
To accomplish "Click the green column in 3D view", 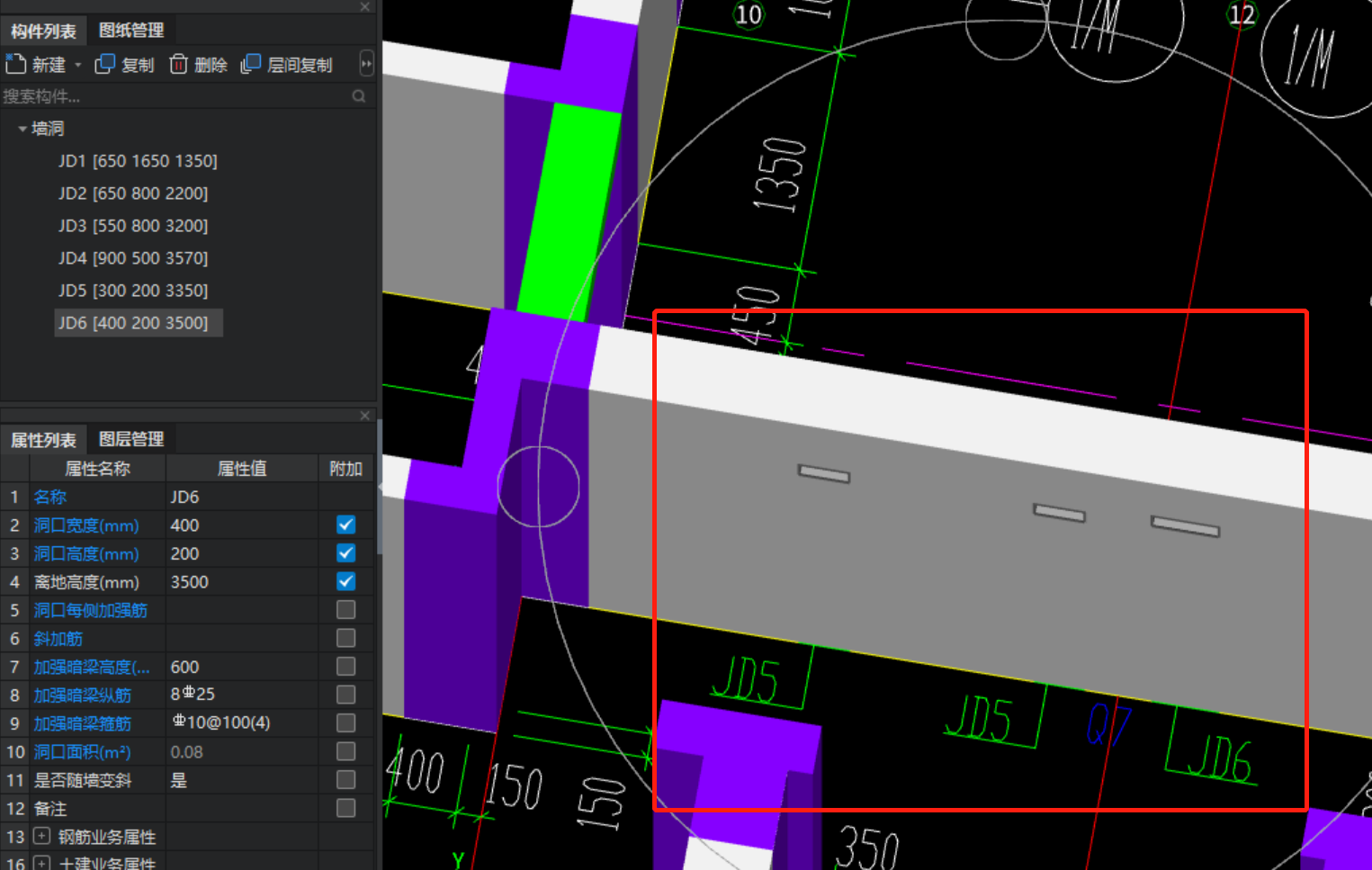I will [569, 211].
